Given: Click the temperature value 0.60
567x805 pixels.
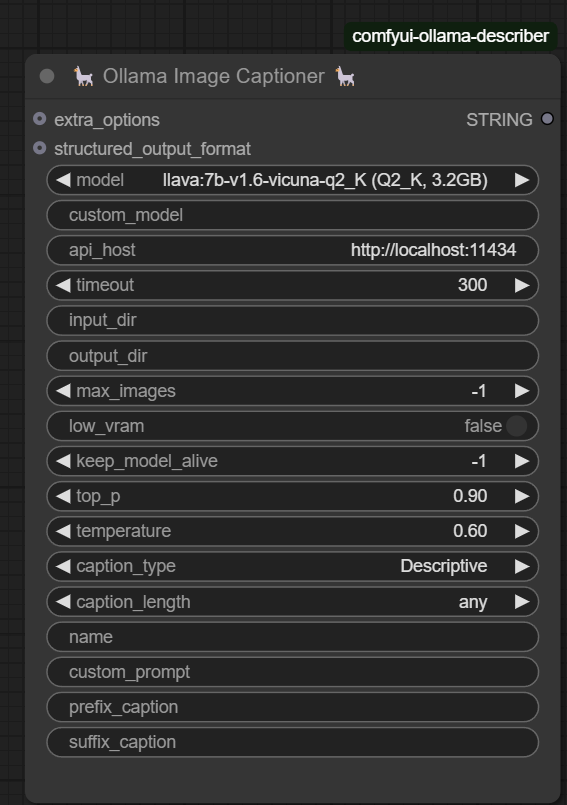Looking at the screenshot, I should point(470,531).
